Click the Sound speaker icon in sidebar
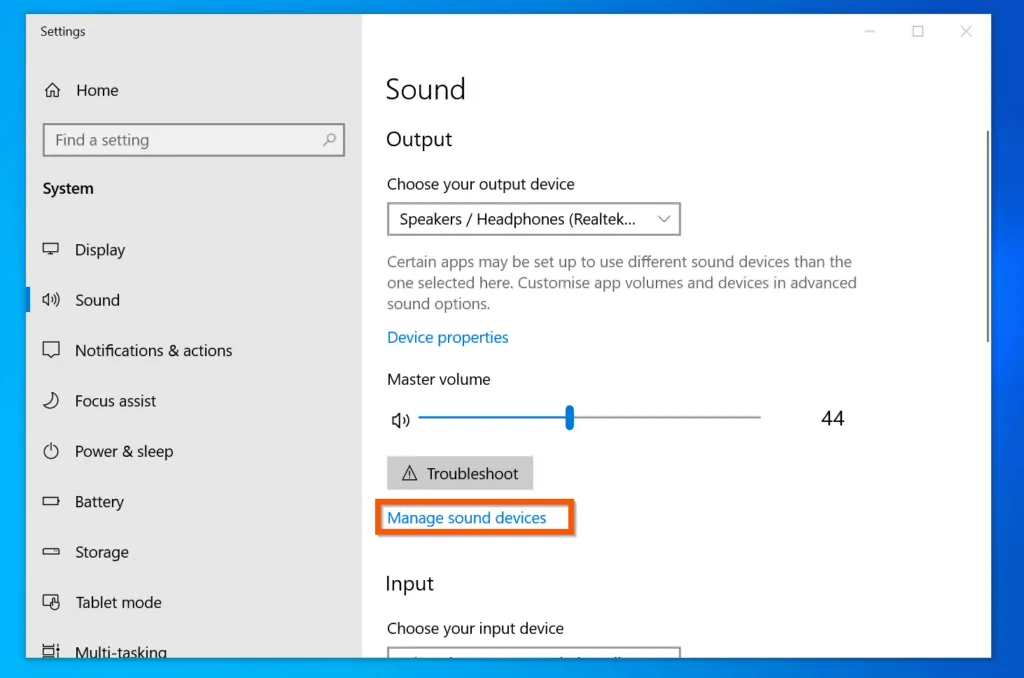 [x=50, y=300]
